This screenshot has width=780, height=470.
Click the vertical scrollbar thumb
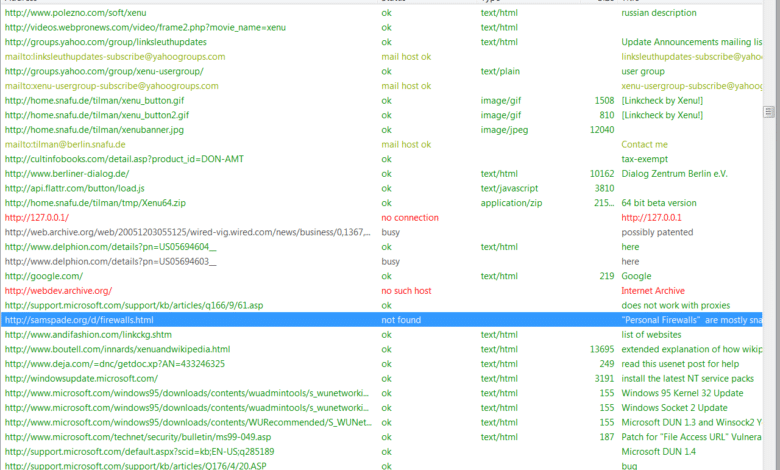tap(769, 112)
